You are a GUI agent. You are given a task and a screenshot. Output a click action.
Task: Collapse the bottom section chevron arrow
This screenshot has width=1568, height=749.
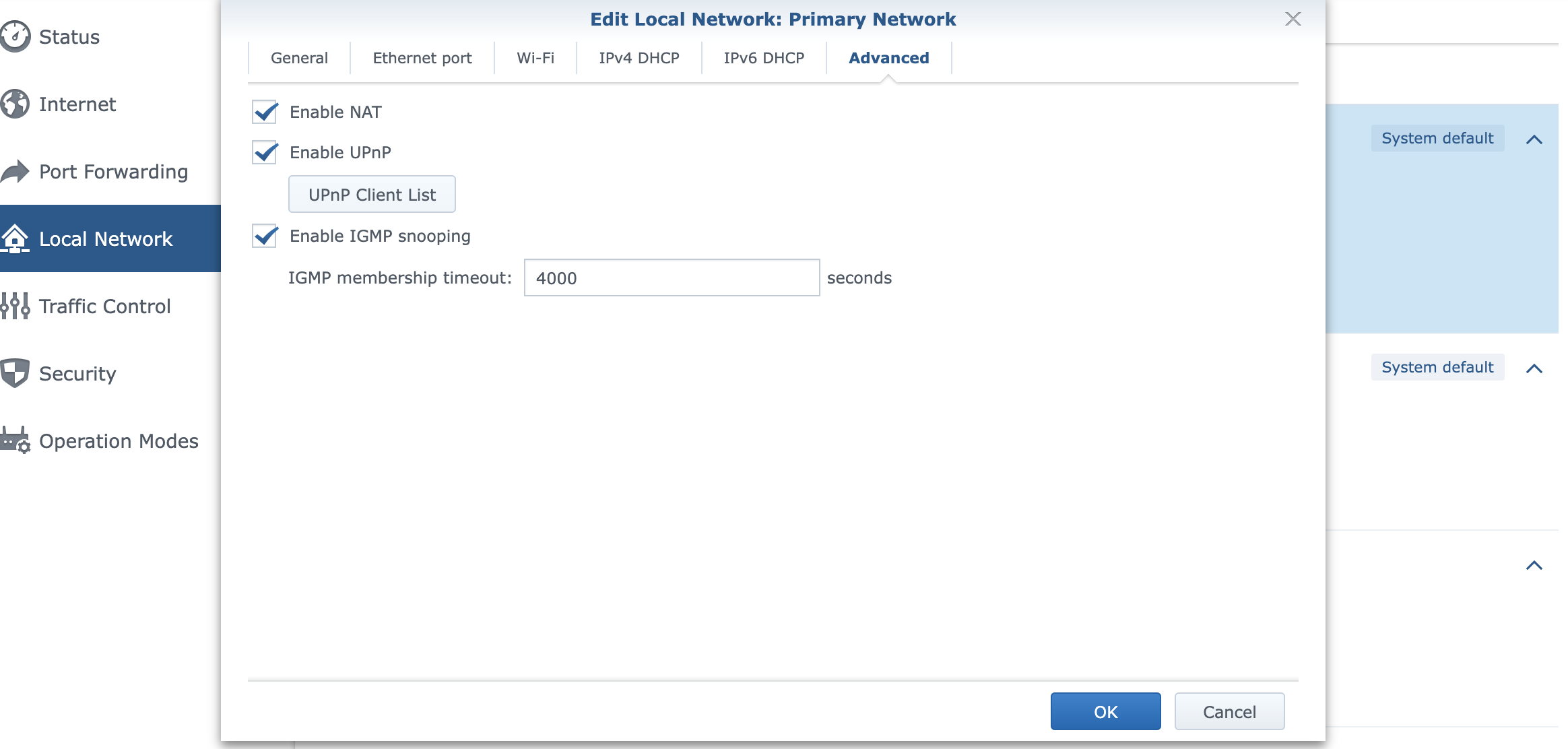(1534, 565)
